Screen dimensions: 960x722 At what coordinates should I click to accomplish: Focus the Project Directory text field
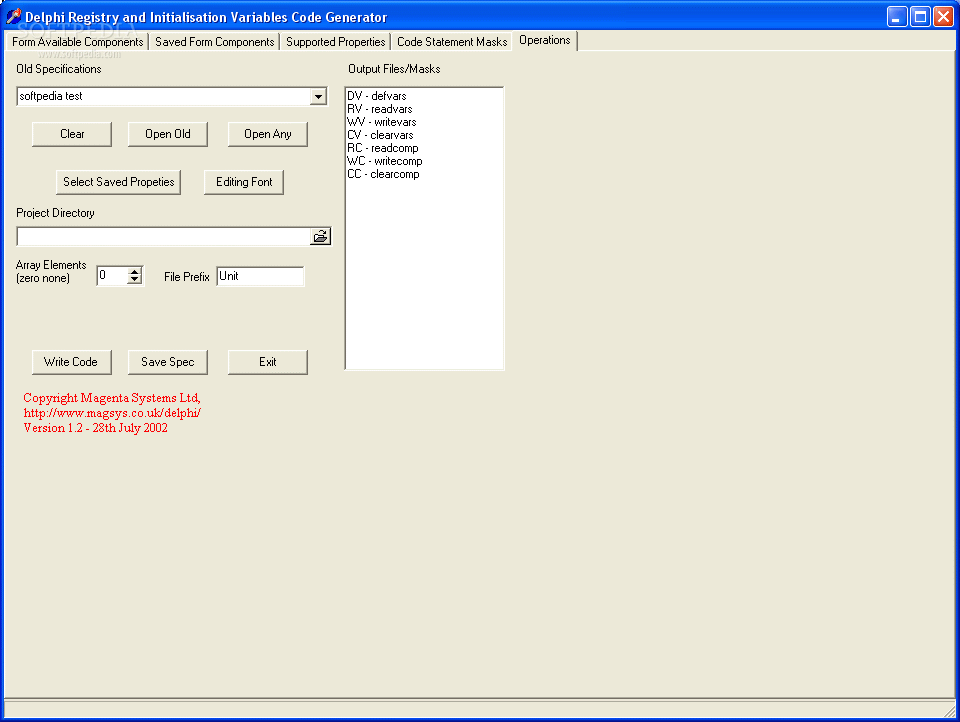pyautogui.click(x=163, y=236)
